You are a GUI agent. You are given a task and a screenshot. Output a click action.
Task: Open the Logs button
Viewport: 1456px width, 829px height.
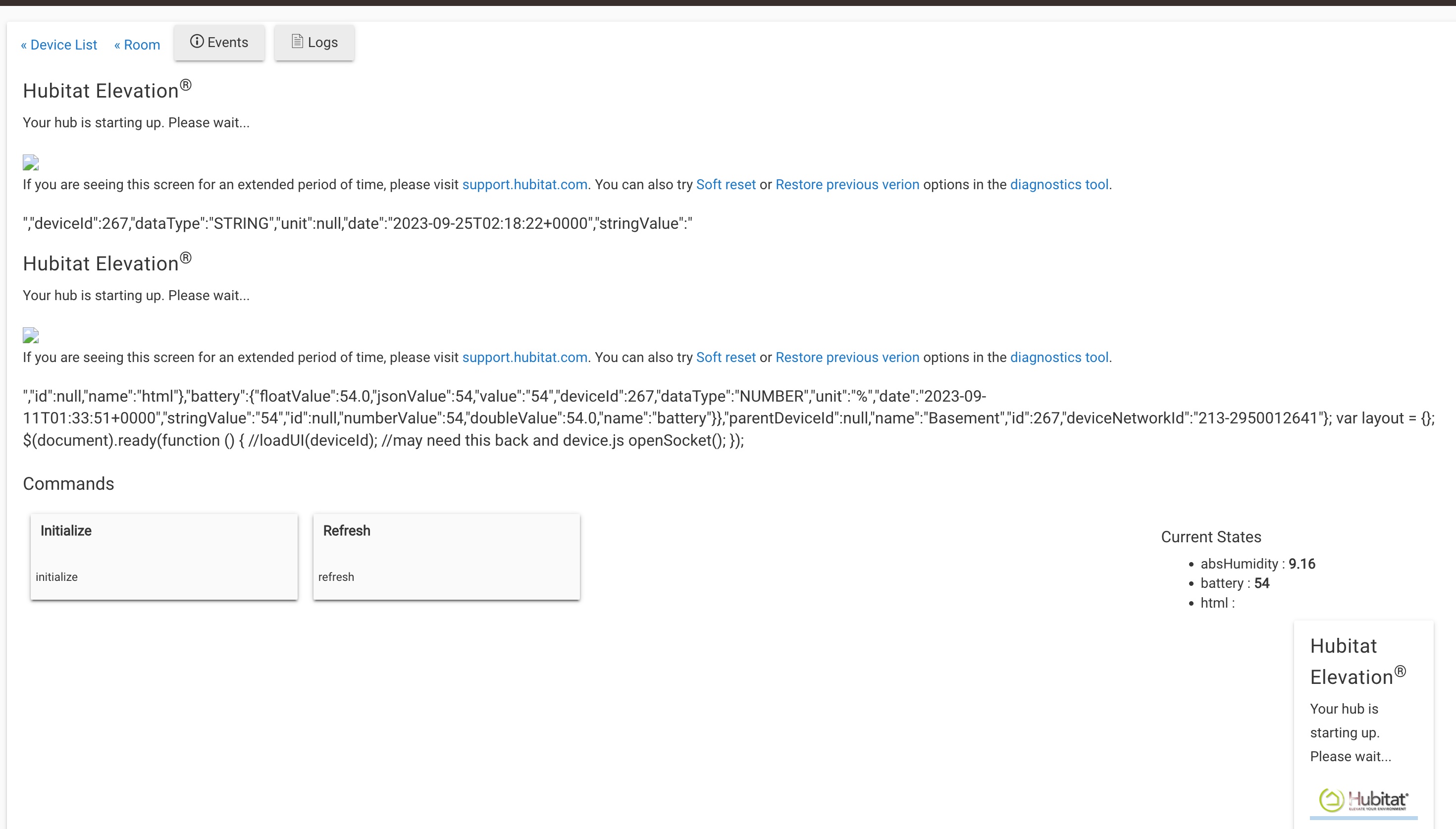point(314,42)
